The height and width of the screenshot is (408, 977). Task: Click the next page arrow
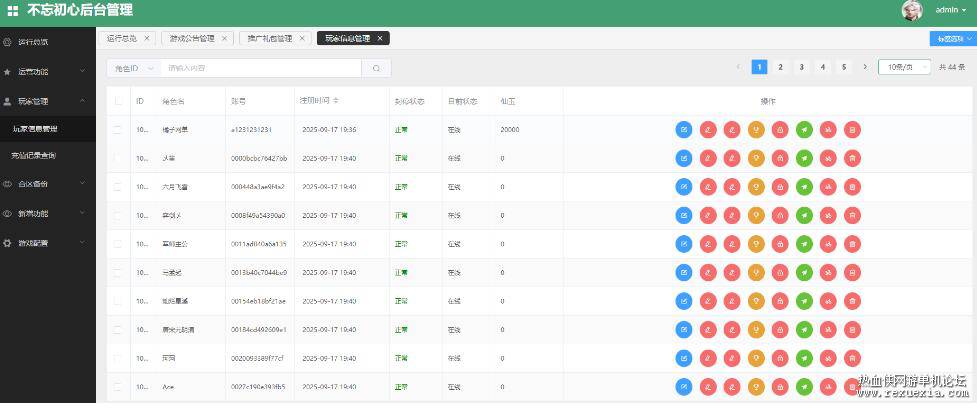[865, 67]
